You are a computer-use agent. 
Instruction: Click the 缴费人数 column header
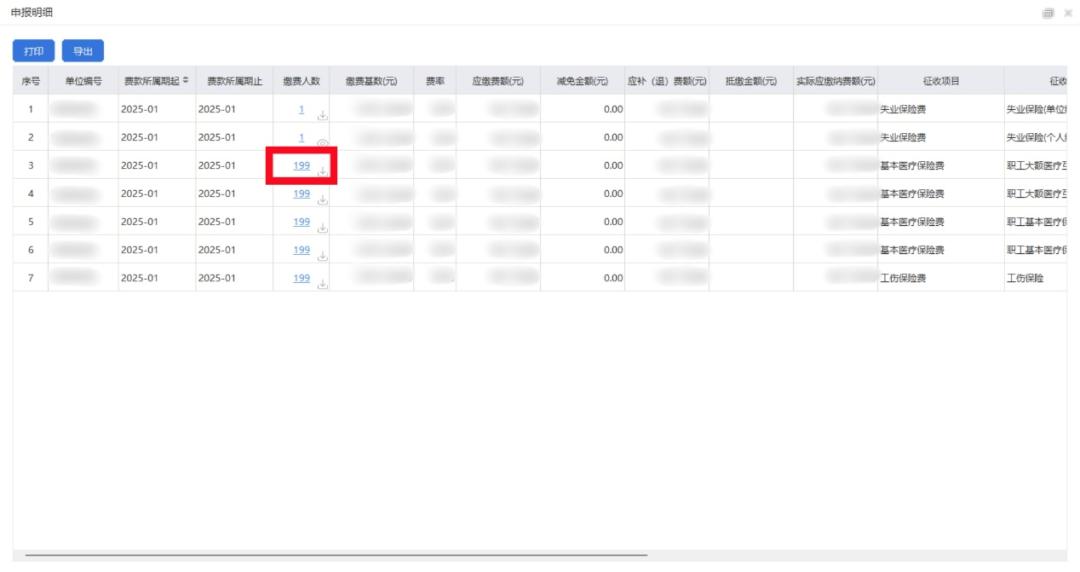pos(301,81)
